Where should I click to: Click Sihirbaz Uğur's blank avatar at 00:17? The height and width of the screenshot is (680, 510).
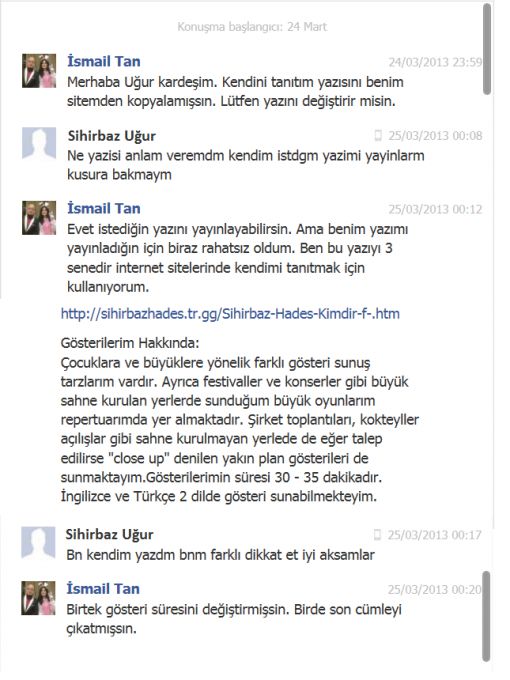point(39,542)
